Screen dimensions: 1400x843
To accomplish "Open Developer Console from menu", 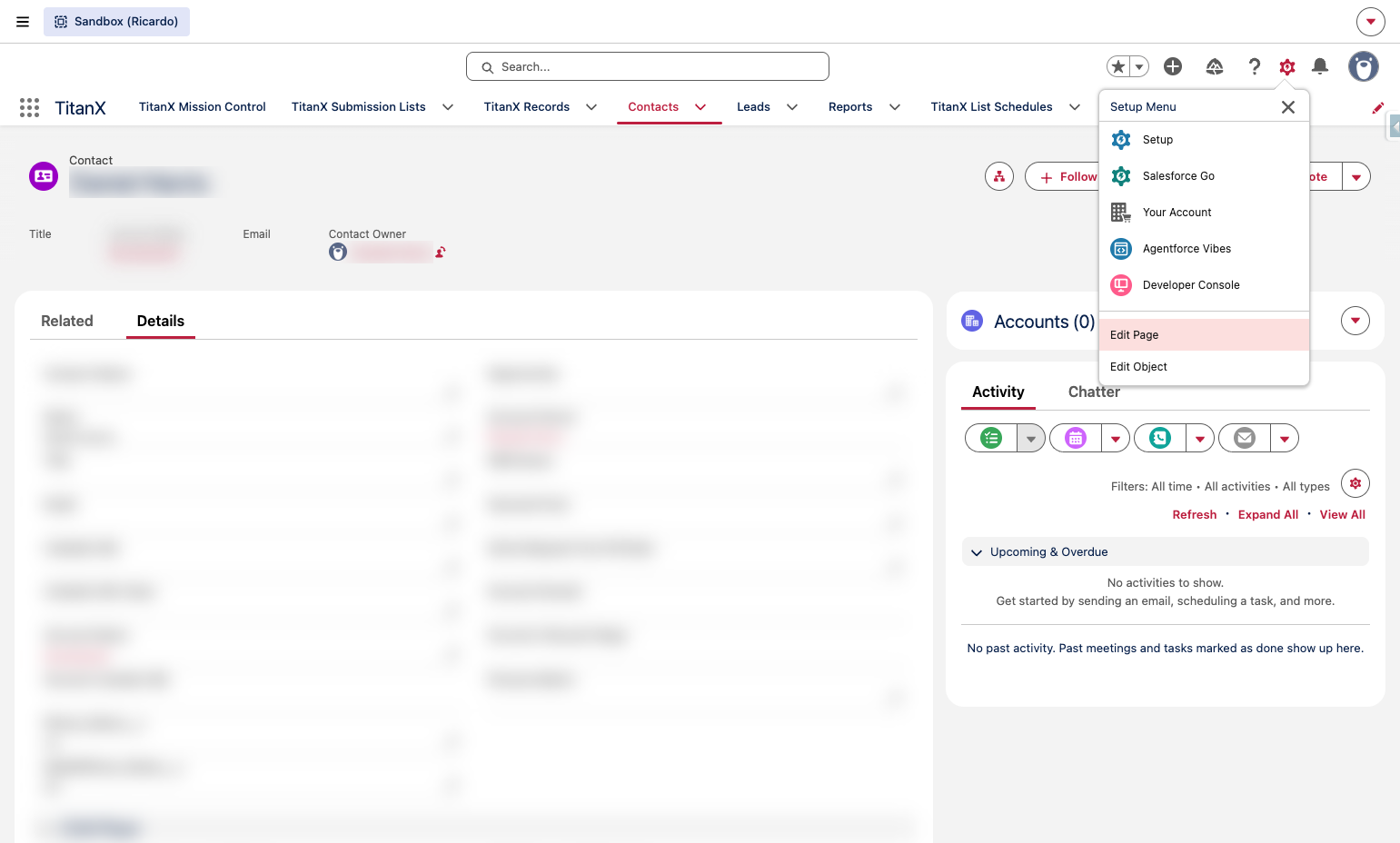I will [x=1204, y=285].
